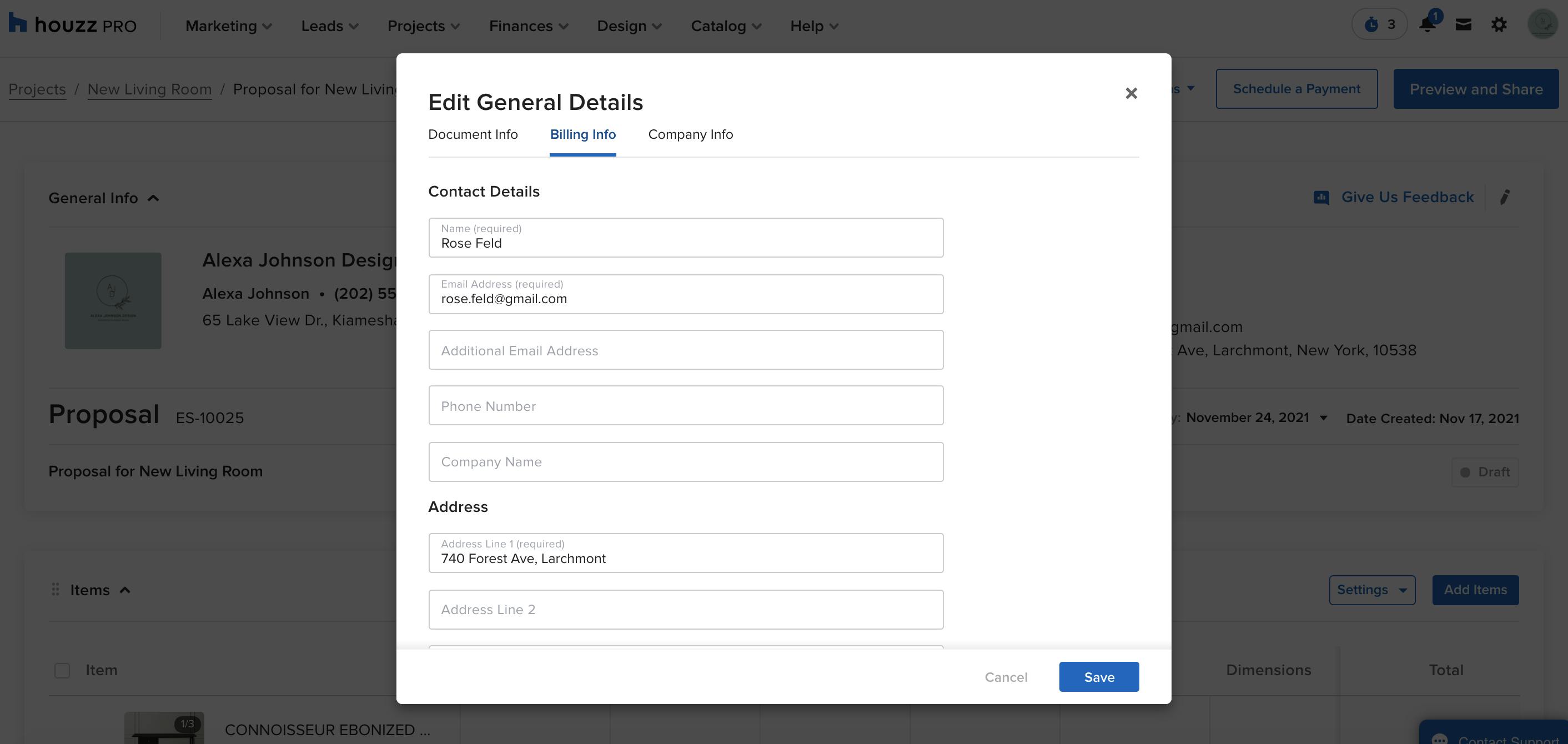Image resolution: width=1568 pixels, height=744 pixels.
Task: Click the drag handle beside Items heading
Action: coord(55,589)
